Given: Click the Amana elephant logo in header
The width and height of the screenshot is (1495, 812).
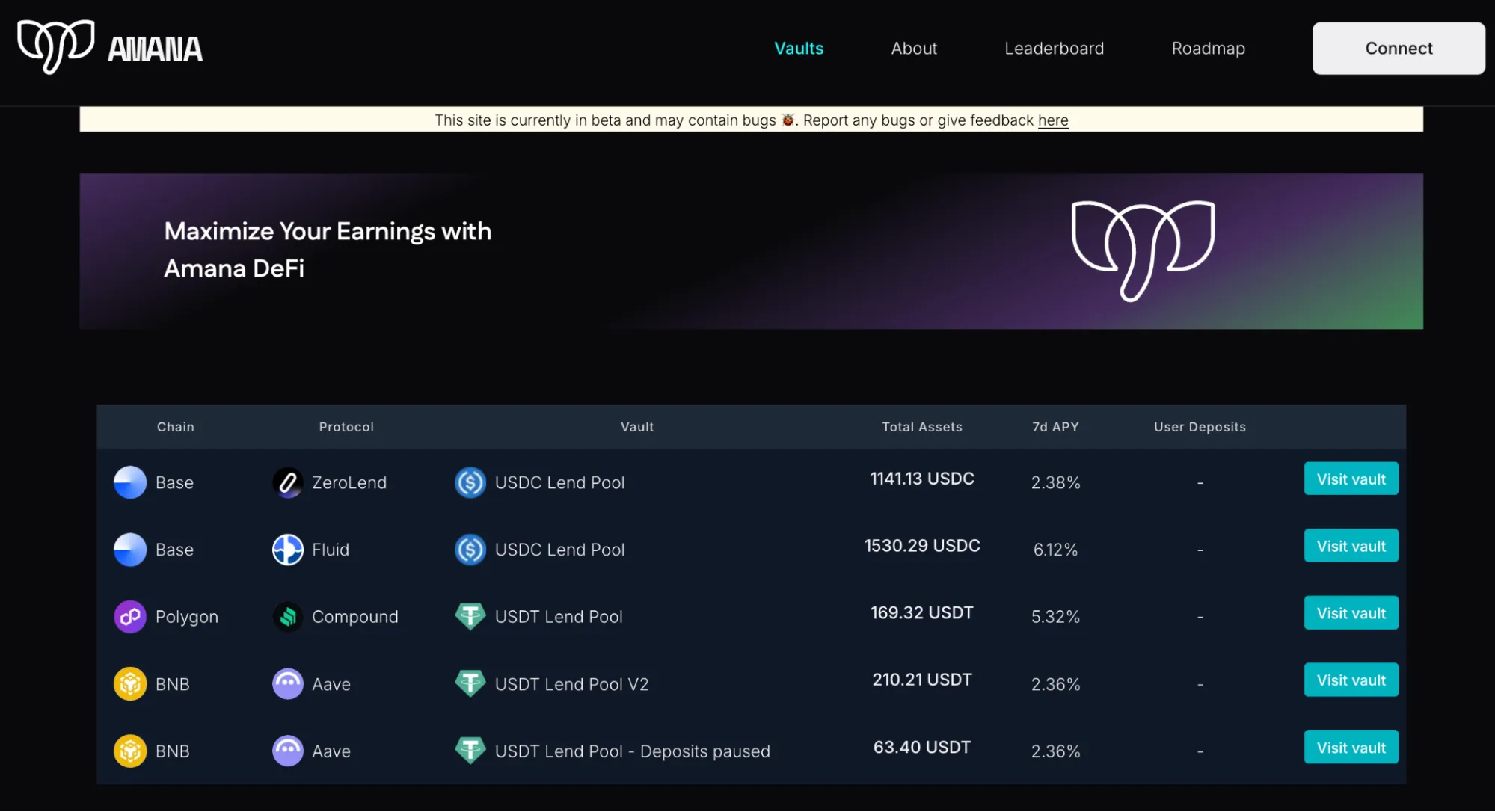Looking at the screenshot, I should coord(56,46).
